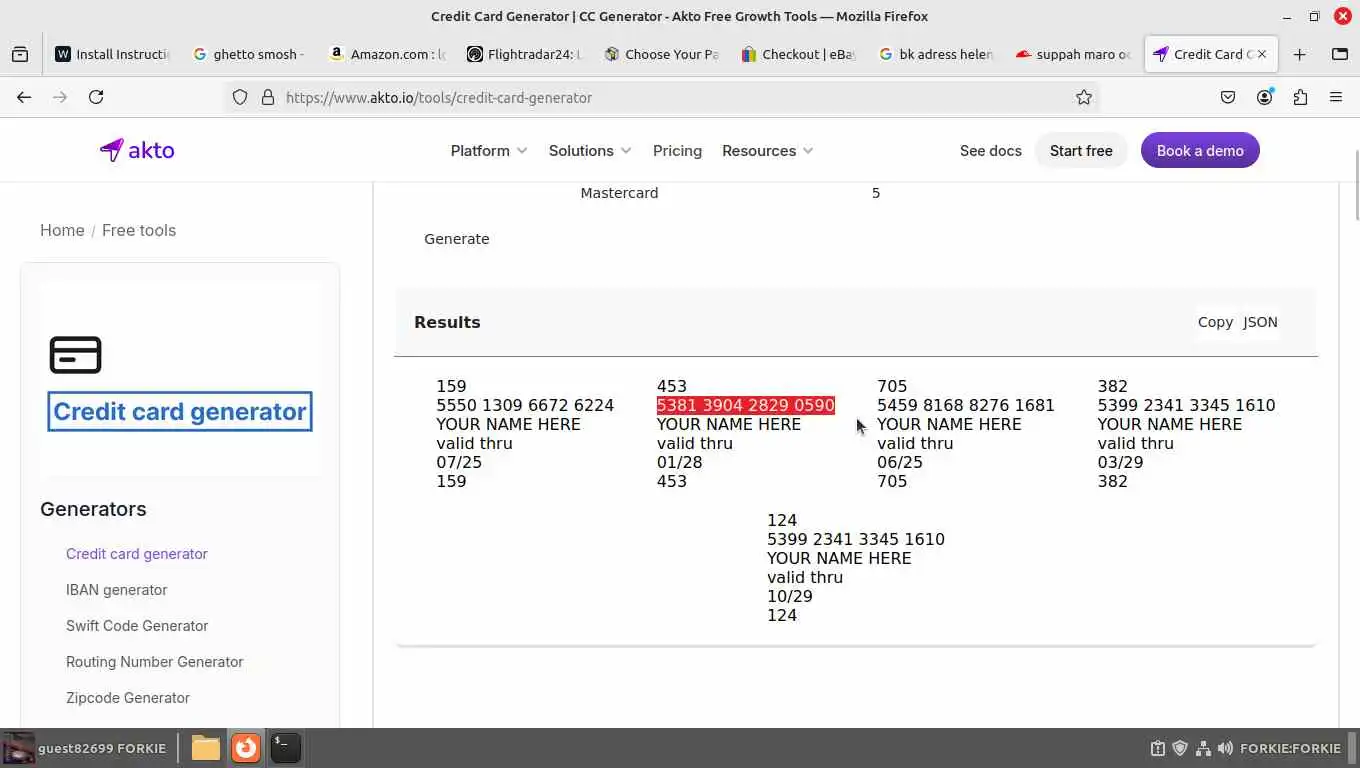Open the file manager in the taskbar
This screenshot has width=1360, height=768.
point(205,748)
